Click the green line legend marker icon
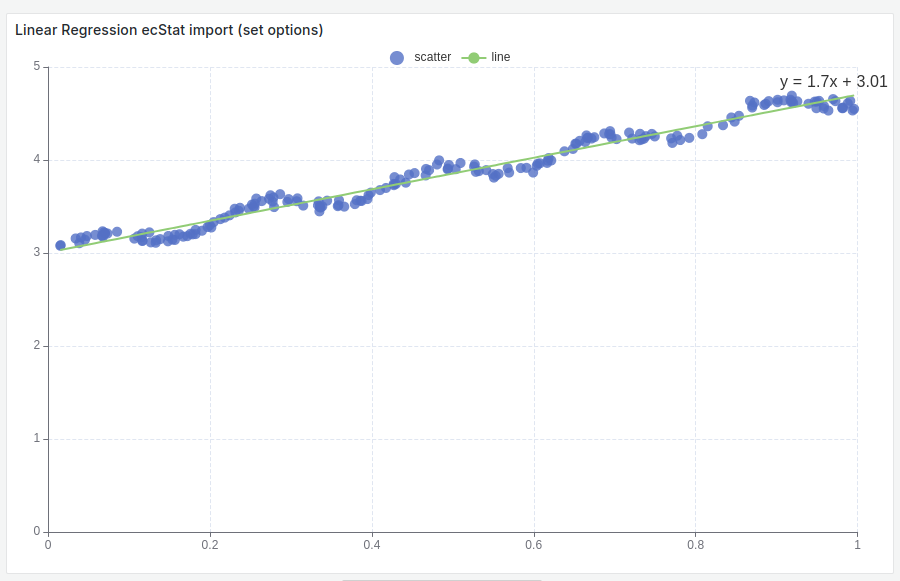The image size is (900, 581). pyautogui.click(x=472, y=57)
